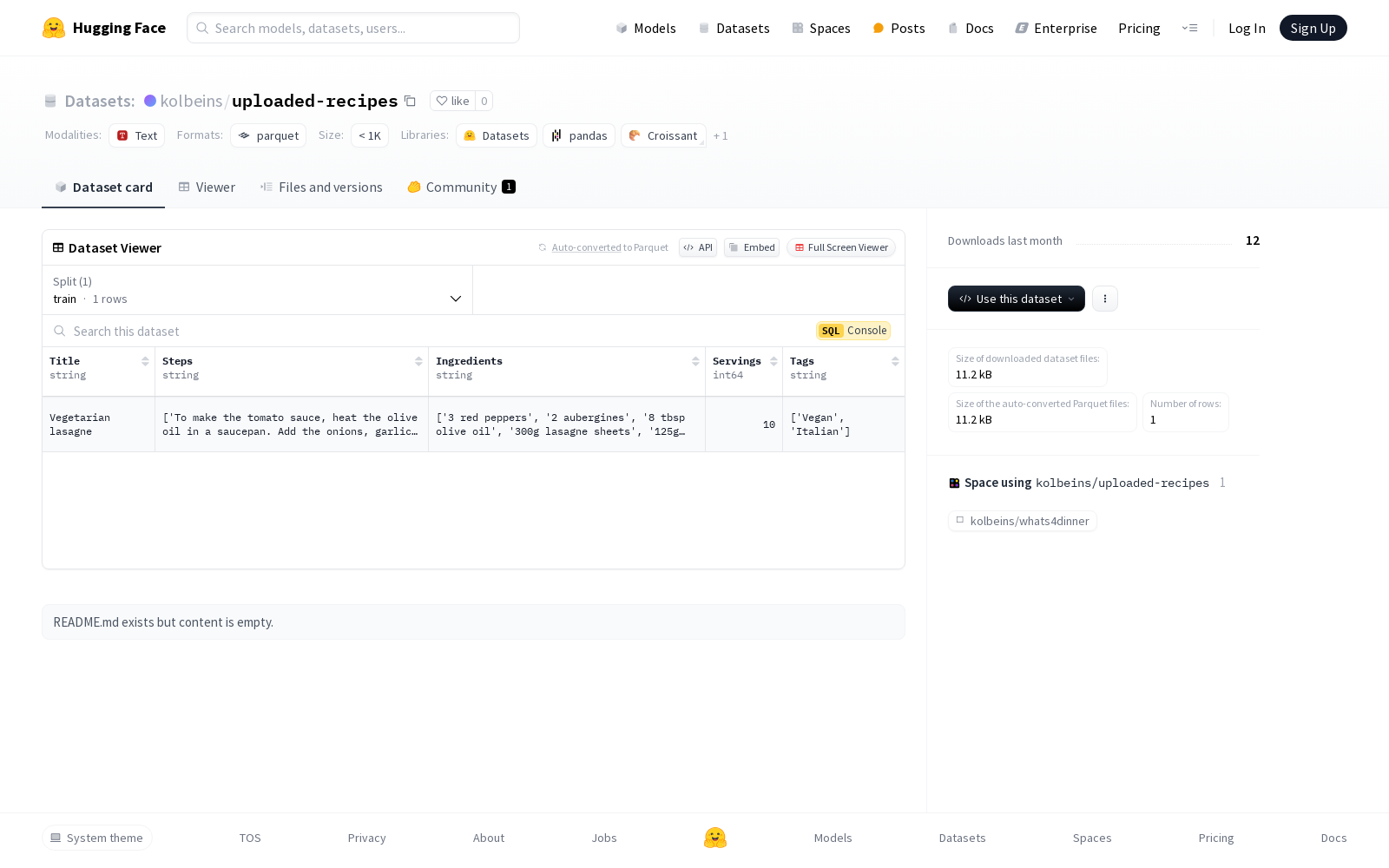Sort by the Title column
Image resolution: width=1389 pixels, height=868 pixels.
(x=145, y=361)
